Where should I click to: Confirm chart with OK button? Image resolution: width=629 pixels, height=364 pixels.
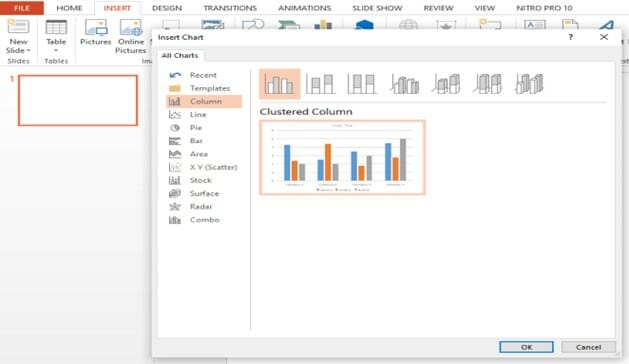click(x=526, y=347)
